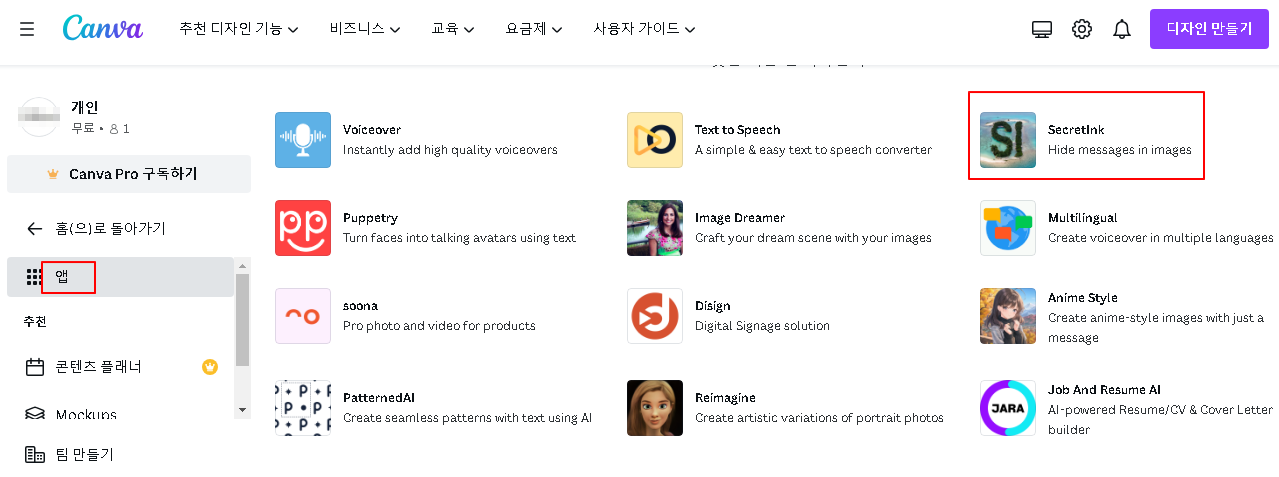Screen dimensions: 1279x477
Task: Open the settings gear icon
Action: pyautogui.click(x=1082, y=29)
